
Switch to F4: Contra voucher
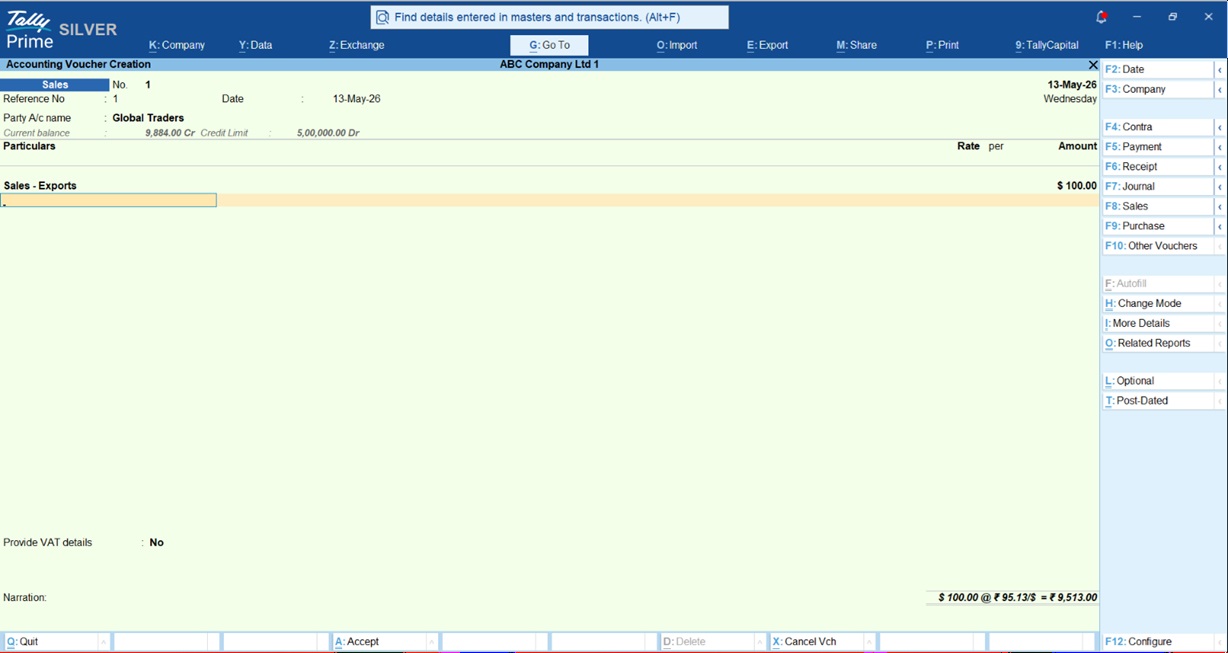point(1157,127)
